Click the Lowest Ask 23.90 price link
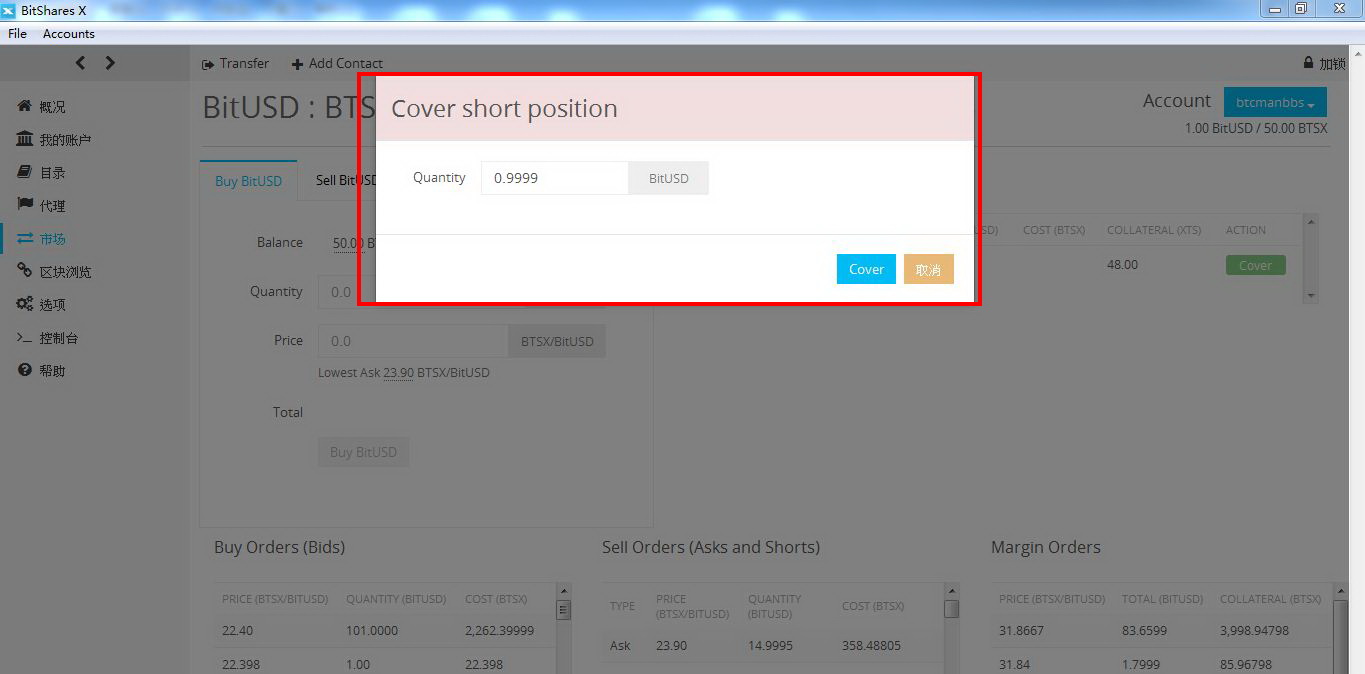Screen dimensions: 1365x674 399,373
